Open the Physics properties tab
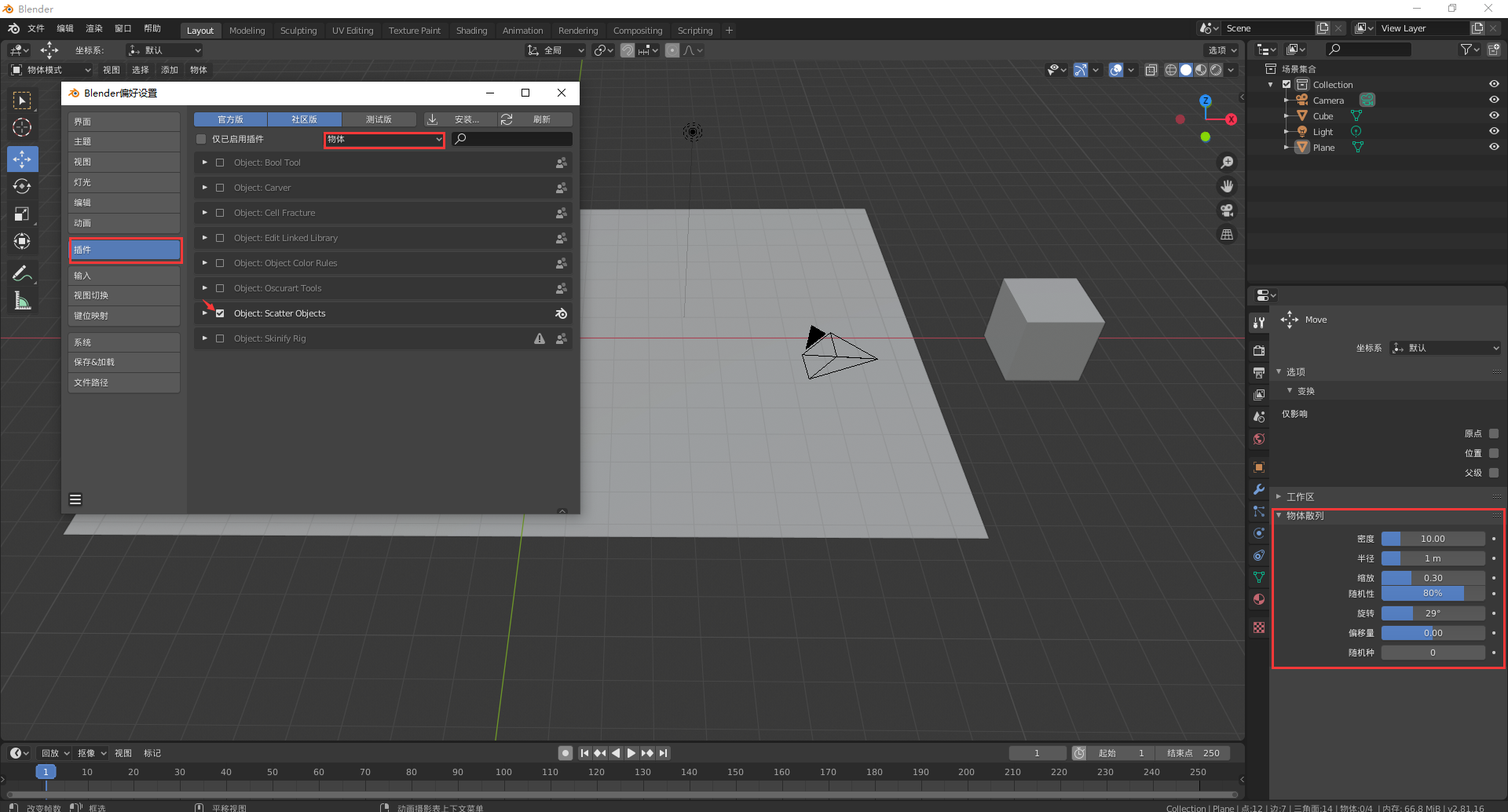 coord(1259,533)
